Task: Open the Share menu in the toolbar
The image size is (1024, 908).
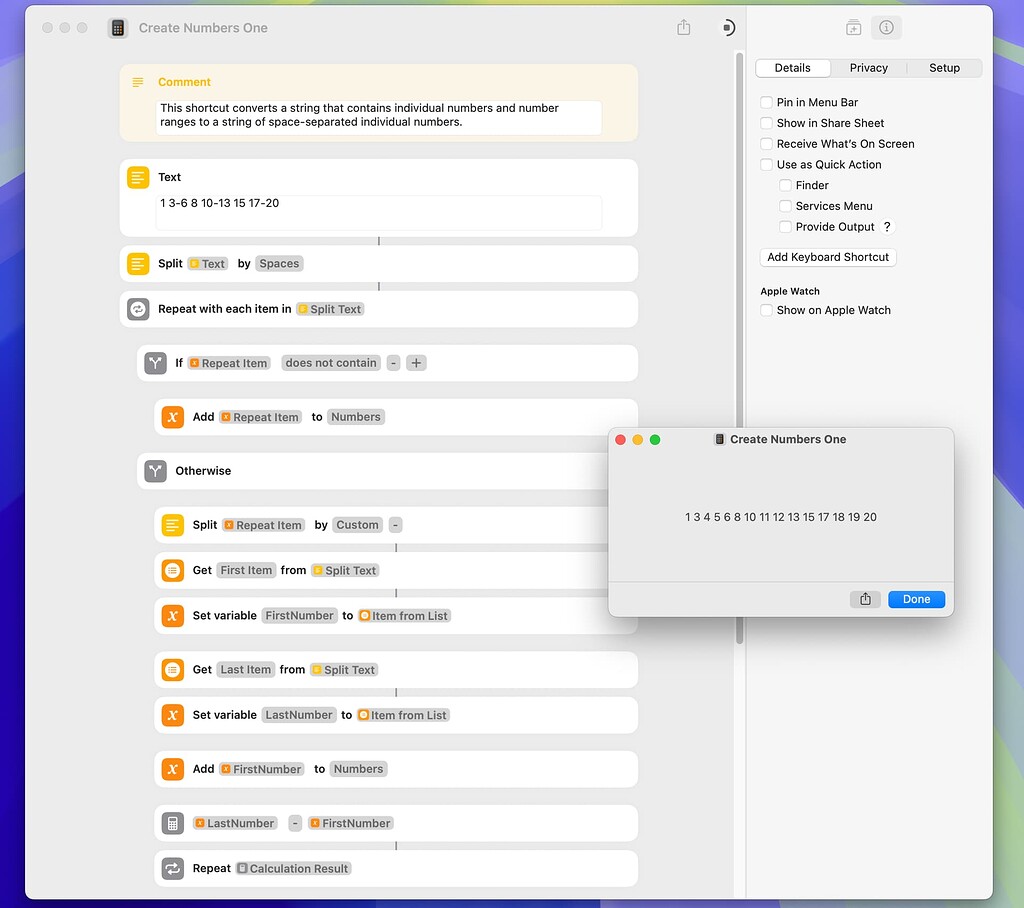Action: tap(683, 27)
